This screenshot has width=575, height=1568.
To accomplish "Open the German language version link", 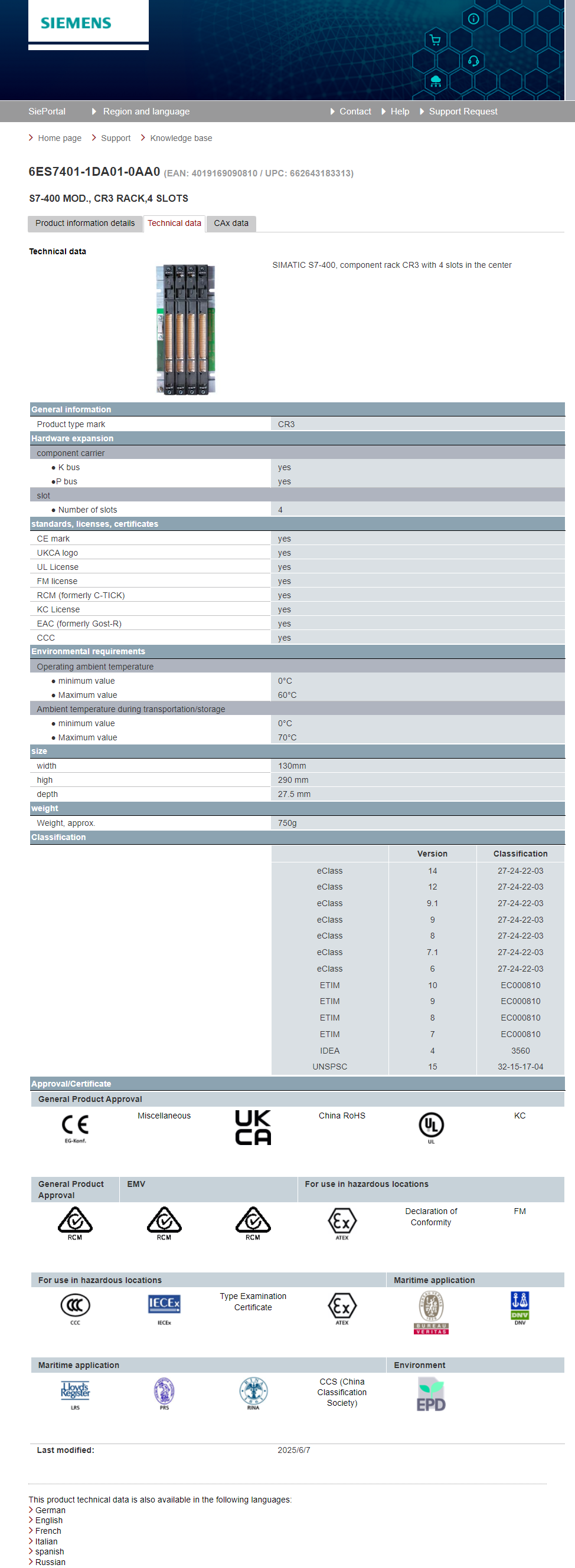I will pos(50,1510).
